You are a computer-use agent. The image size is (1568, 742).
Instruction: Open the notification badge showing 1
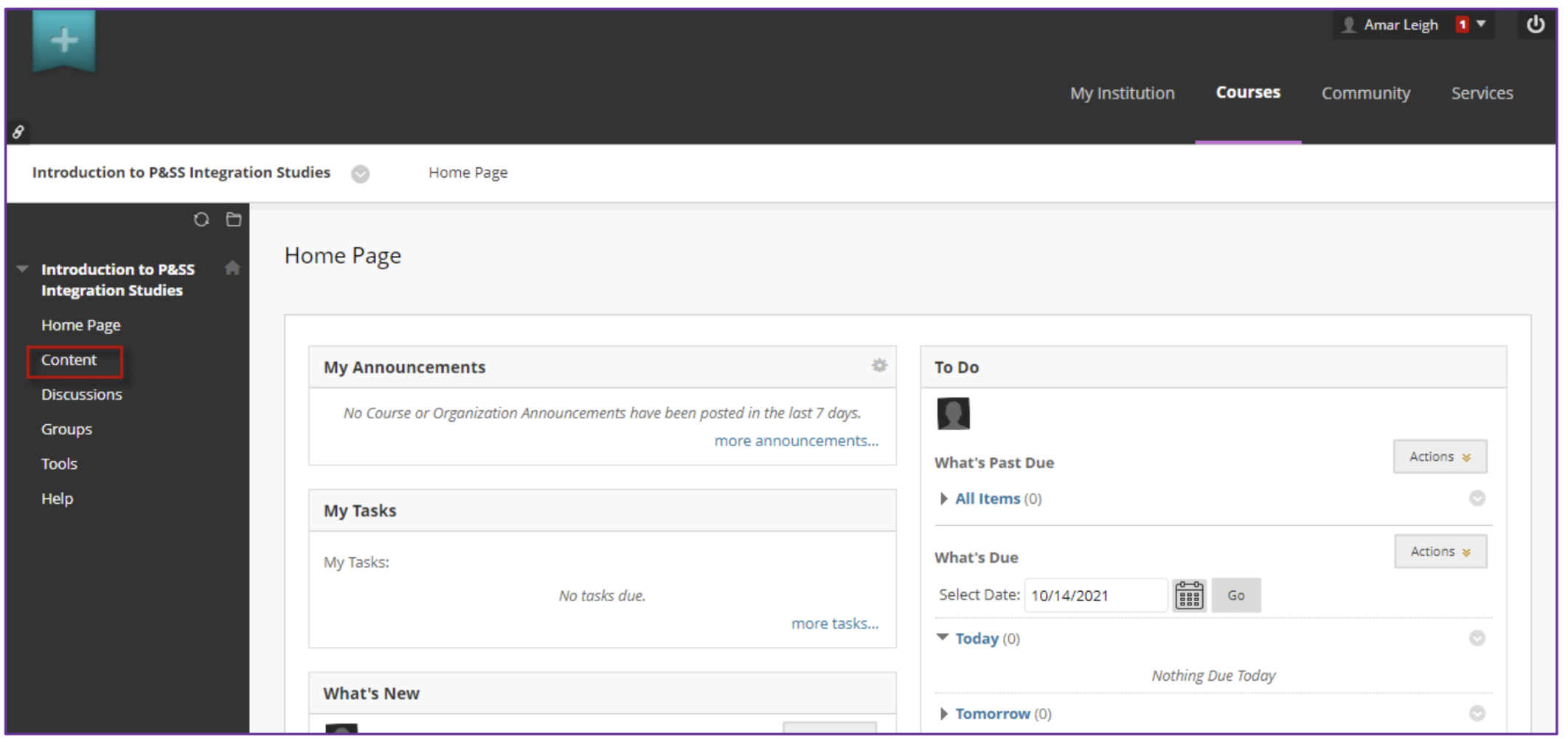1462,24
